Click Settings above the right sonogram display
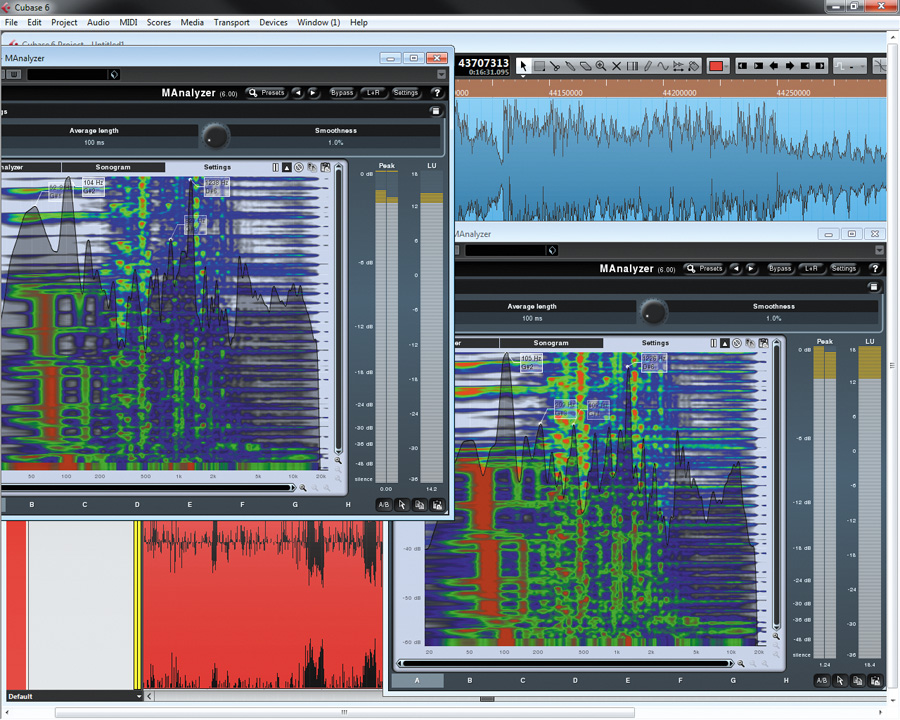 [x=655, y=343]
